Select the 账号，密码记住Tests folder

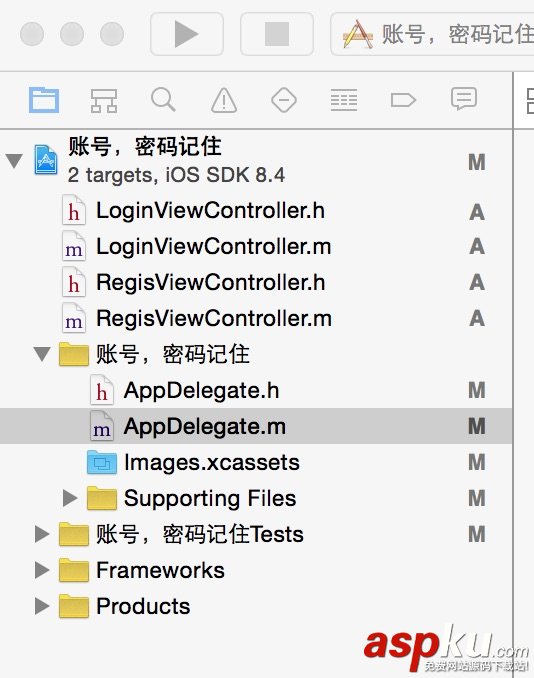[x=74, y=534]
